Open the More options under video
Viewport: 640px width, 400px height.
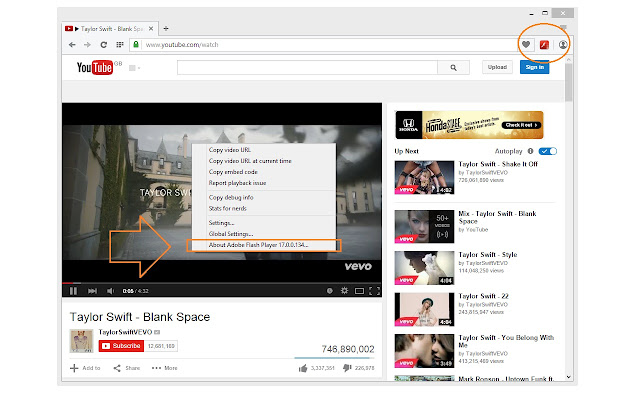click(164, 368)
